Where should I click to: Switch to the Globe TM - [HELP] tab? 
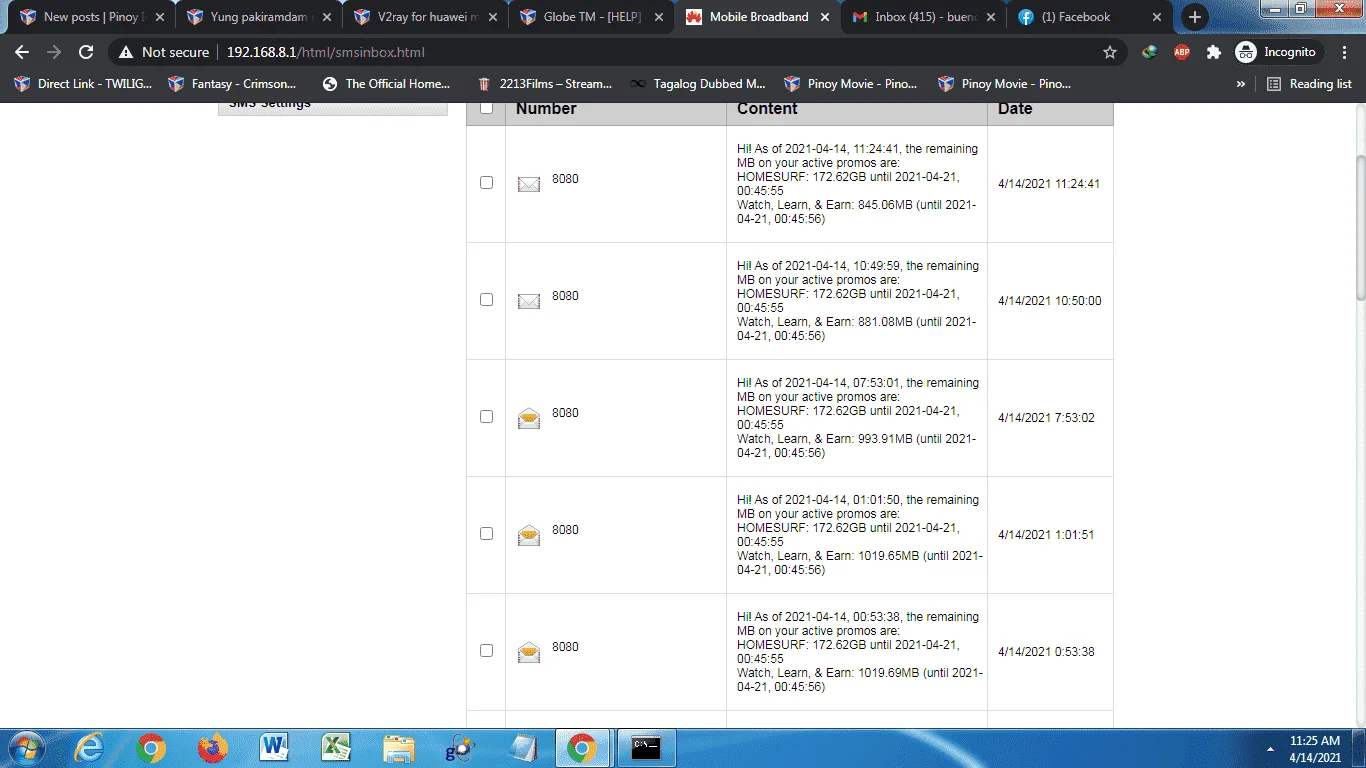(x=591, y=17)
